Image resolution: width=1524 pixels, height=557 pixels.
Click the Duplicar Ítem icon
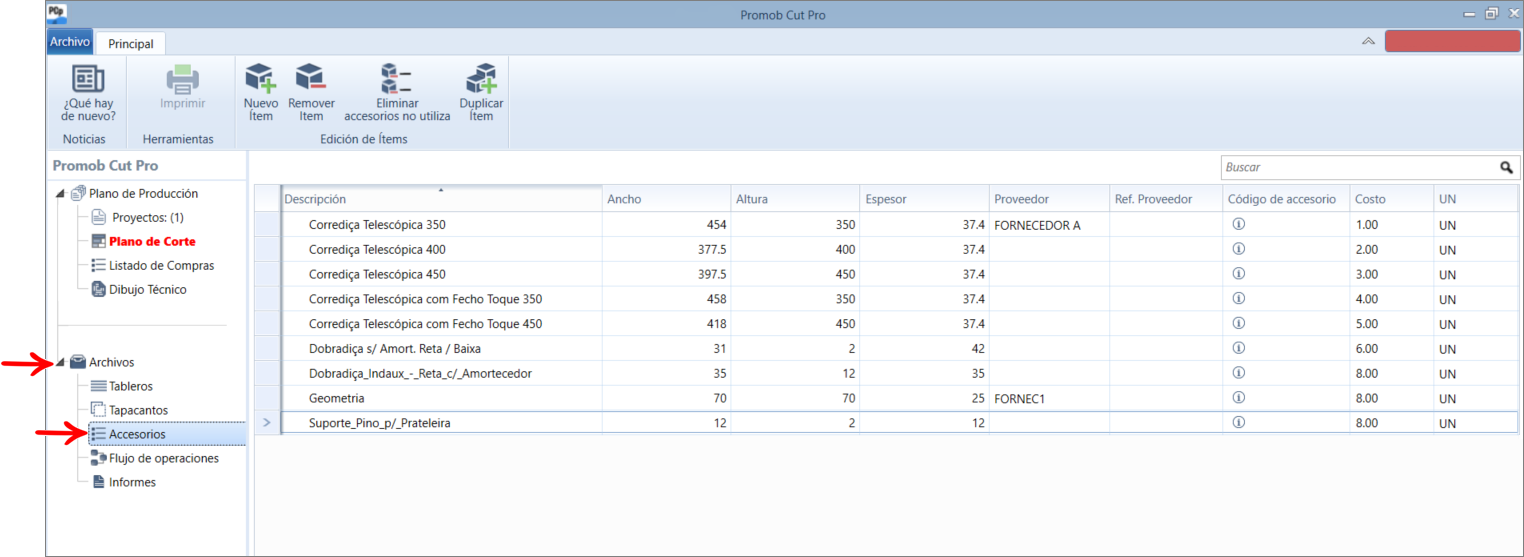481,78
